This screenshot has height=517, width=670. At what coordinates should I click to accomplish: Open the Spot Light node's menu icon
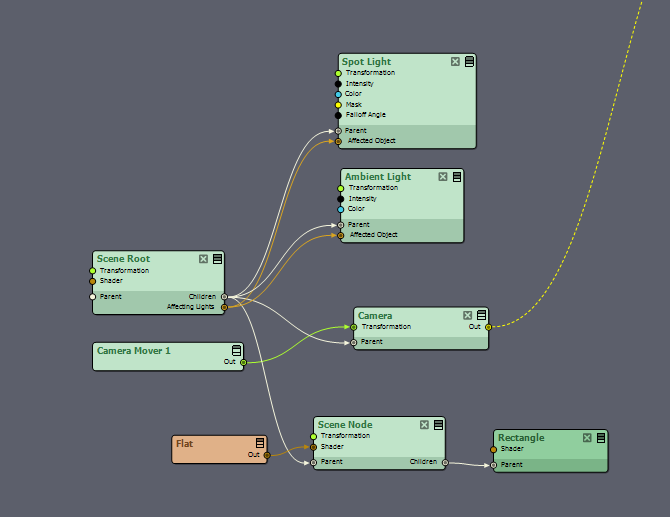pos(469,62)
